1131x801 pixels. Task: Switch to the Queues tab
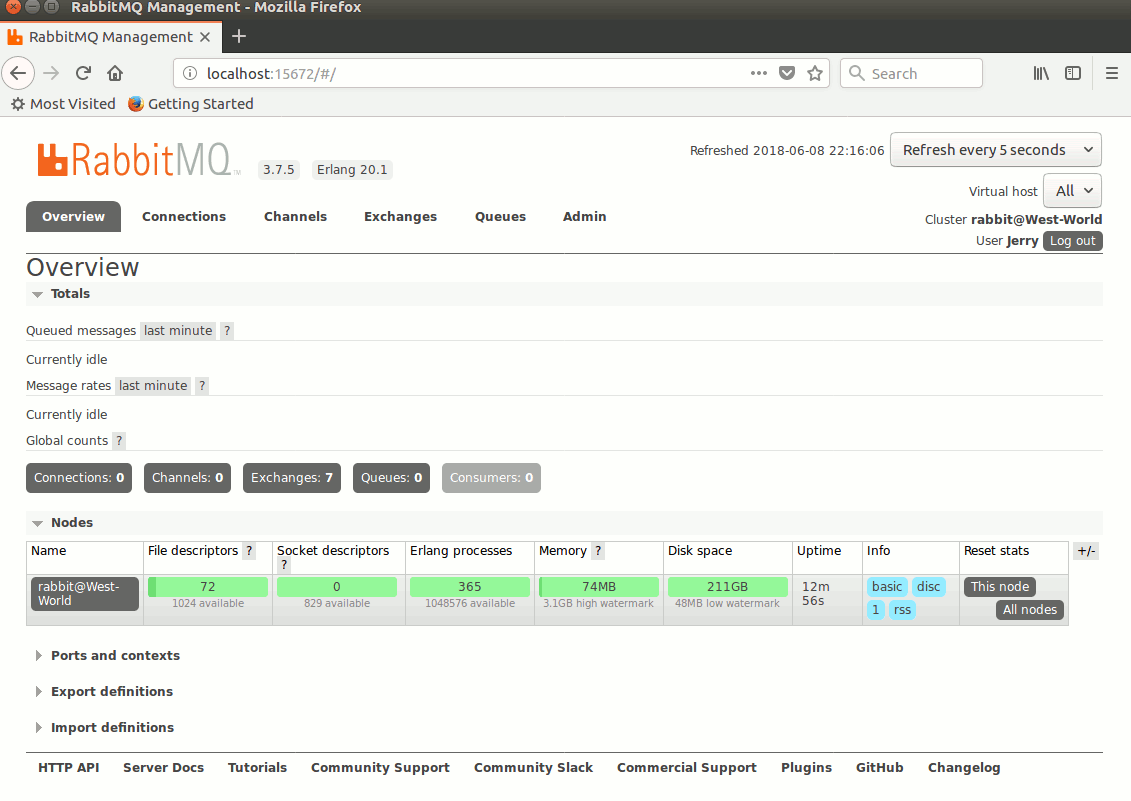pyautogui.click(x=500, y=216)
